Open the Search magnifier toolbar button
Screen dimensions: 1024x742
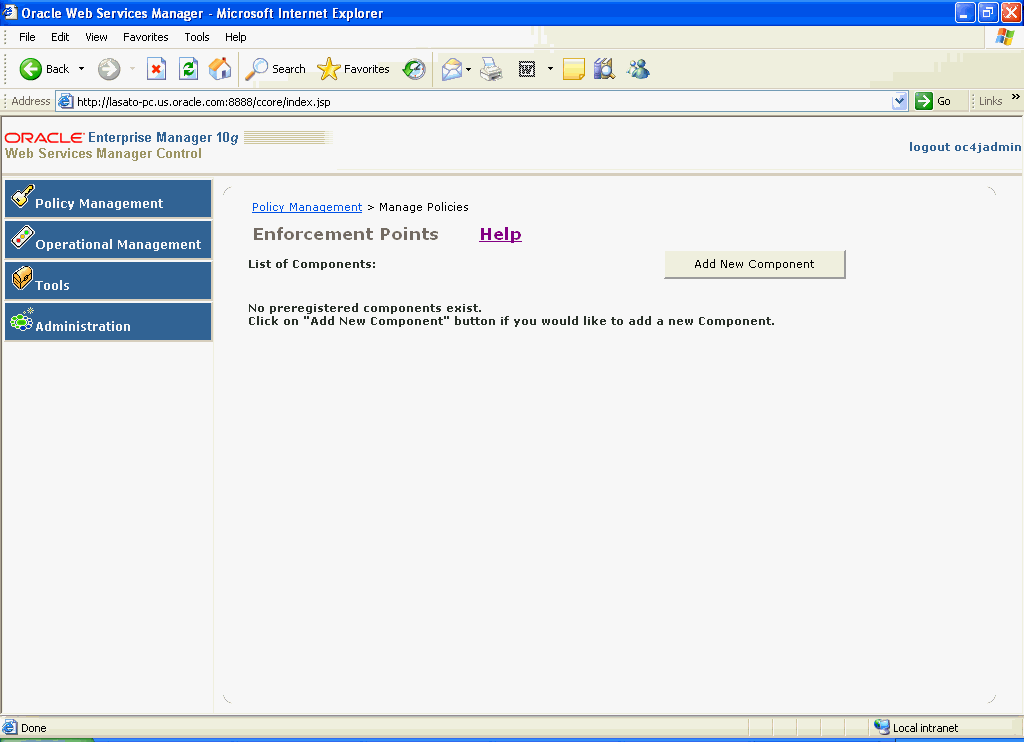coord(275,69)
